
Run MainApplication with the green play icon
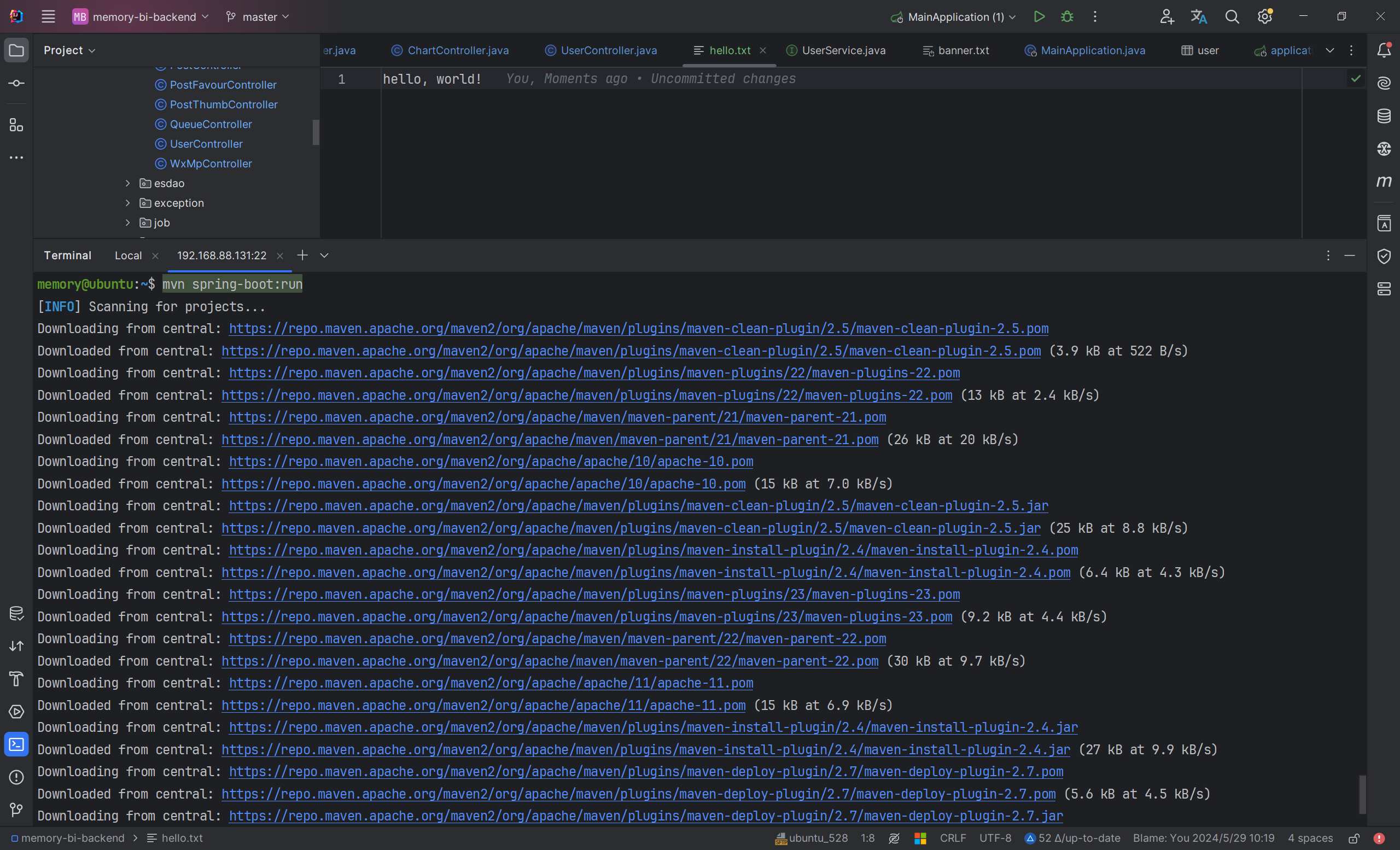[x=1039, y=16]
